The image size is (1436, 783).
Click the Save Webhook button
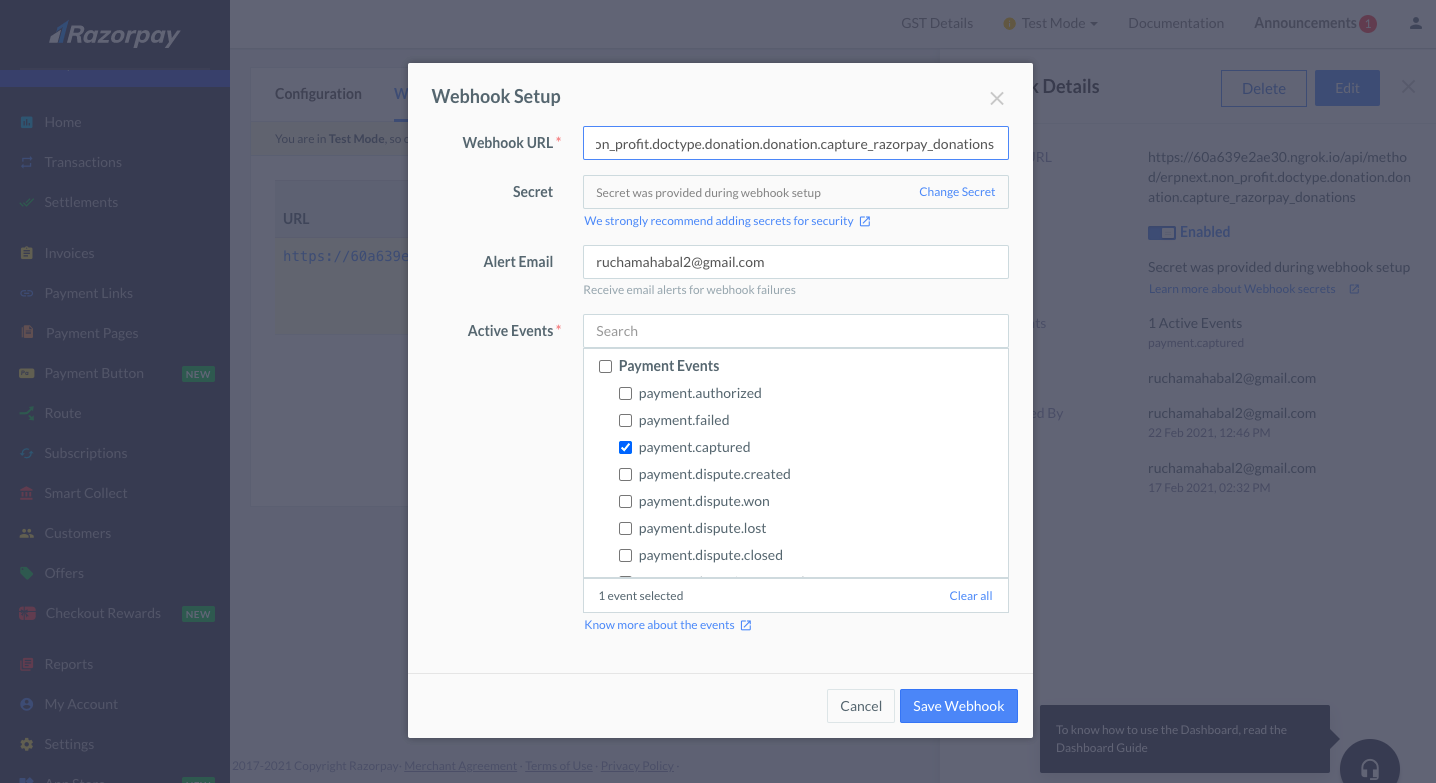click(957, 706)
